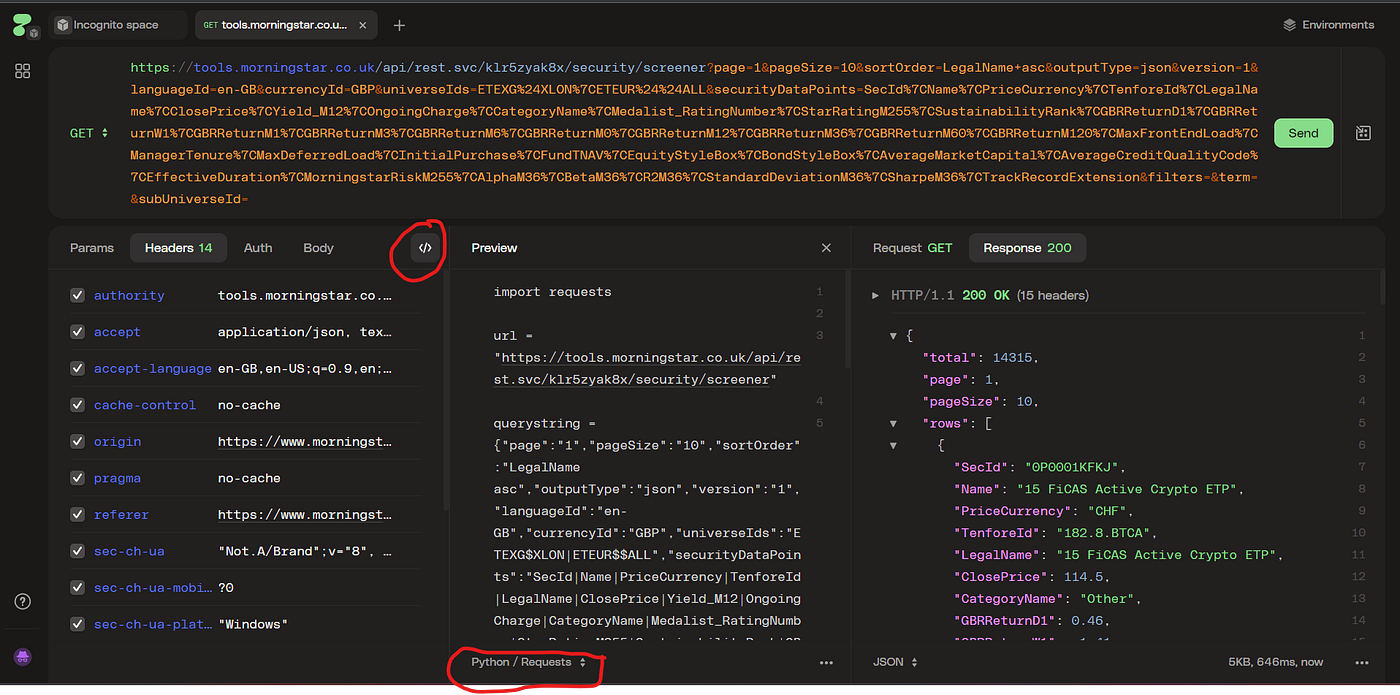Click the Incognito space cube icon
This screenshot has height=695, width=1400.
tap(63, 25)
